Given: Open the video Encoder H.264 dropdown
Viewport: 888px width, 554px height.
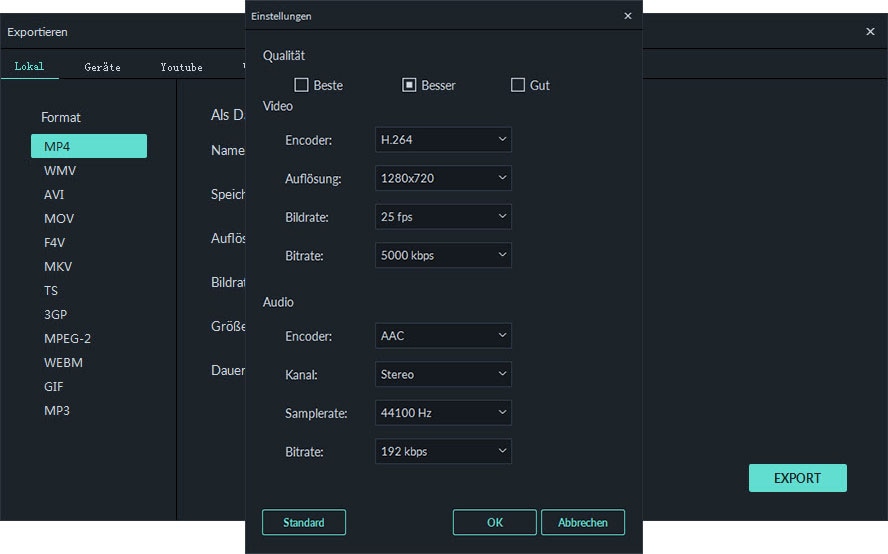Looking at the screenshot, I should [443, 139].
